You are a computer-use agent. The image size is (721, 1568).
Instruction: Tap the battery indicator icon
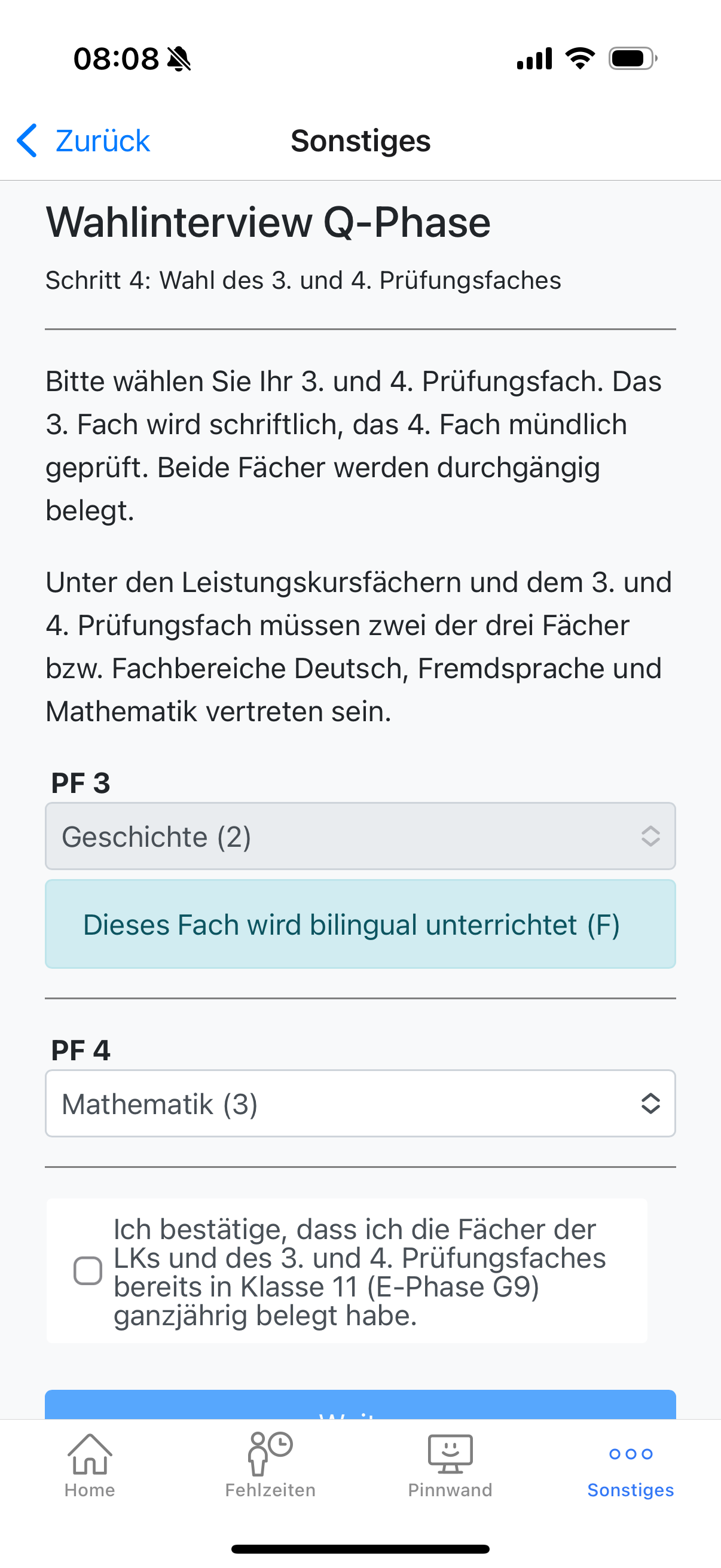click(633, 59)
